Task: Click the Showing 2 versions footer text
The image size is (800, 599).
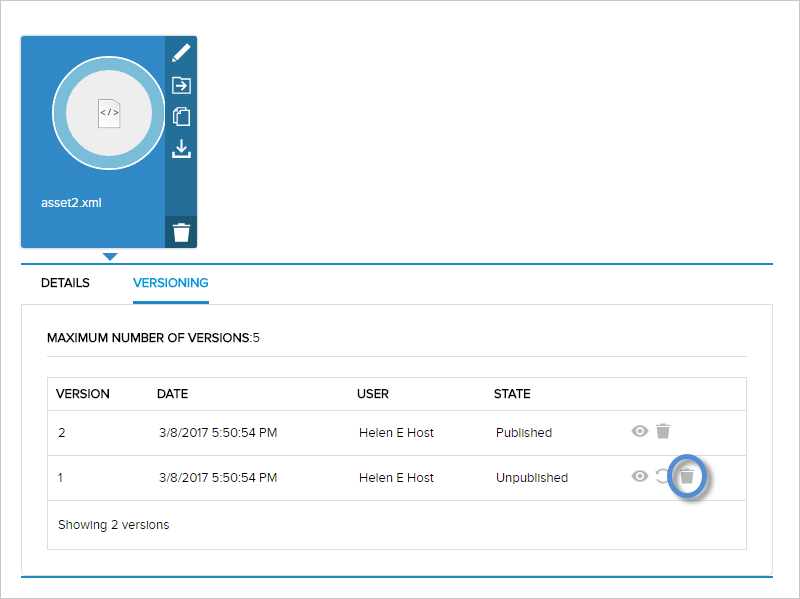Action: click(x=113, y=525)
